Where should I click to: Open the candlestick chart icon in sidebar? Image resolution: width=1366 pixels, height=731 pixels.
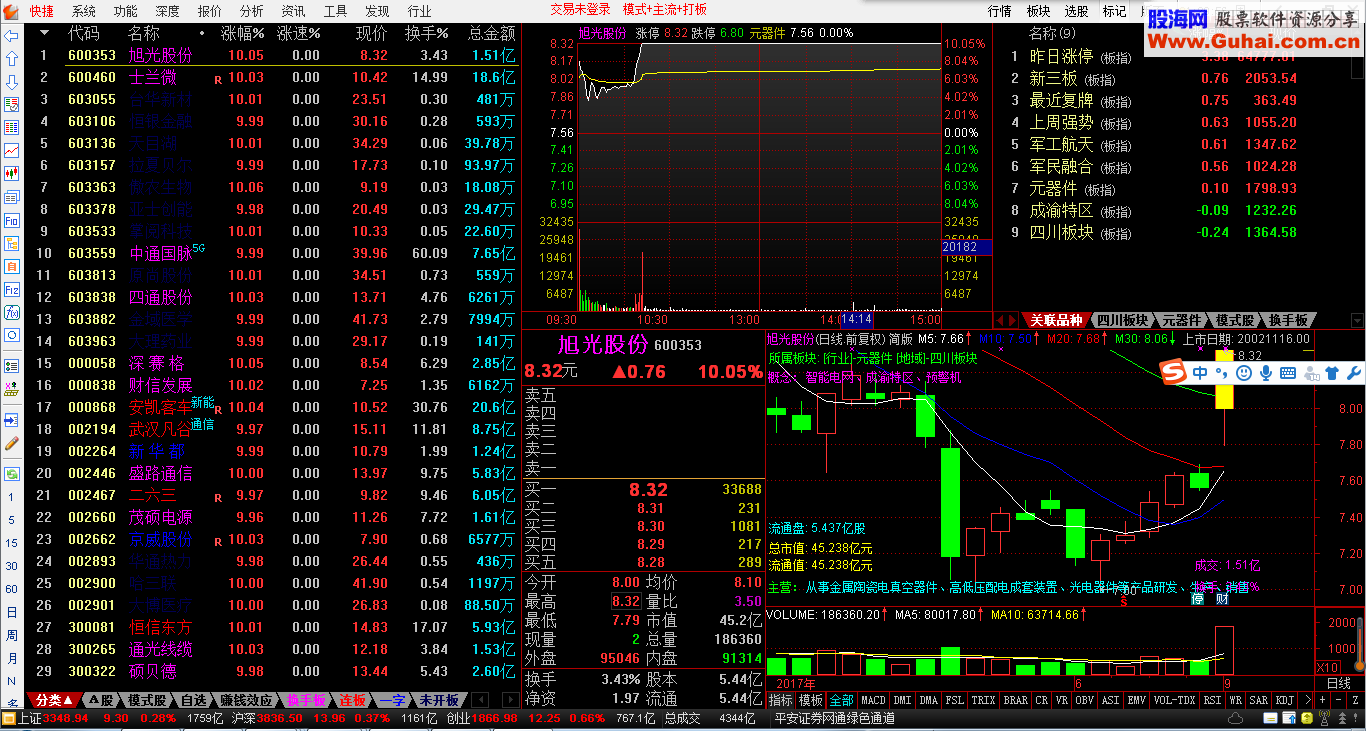[x=11, y=173]
